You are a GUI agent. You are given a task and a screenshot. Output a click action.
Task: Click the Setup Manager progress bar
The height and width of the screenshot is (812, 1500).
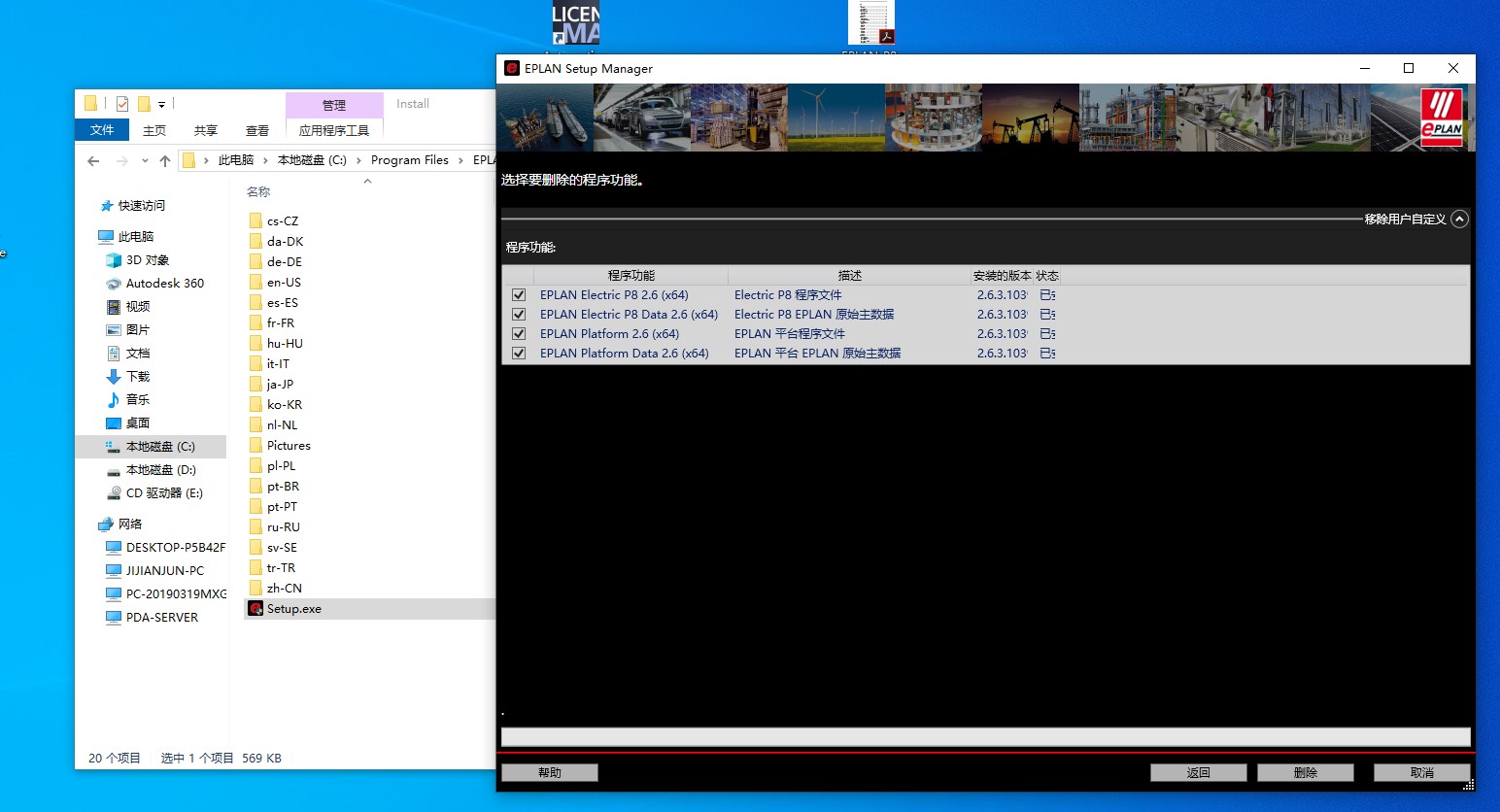tap(986, 737)
